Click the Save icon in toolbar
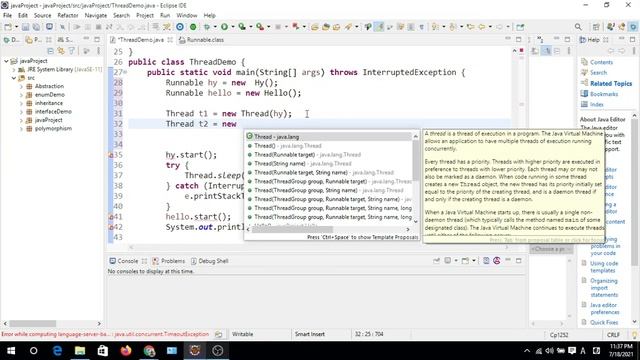The width and height of the screenshot is (640, 360). (x=25, y=27)
